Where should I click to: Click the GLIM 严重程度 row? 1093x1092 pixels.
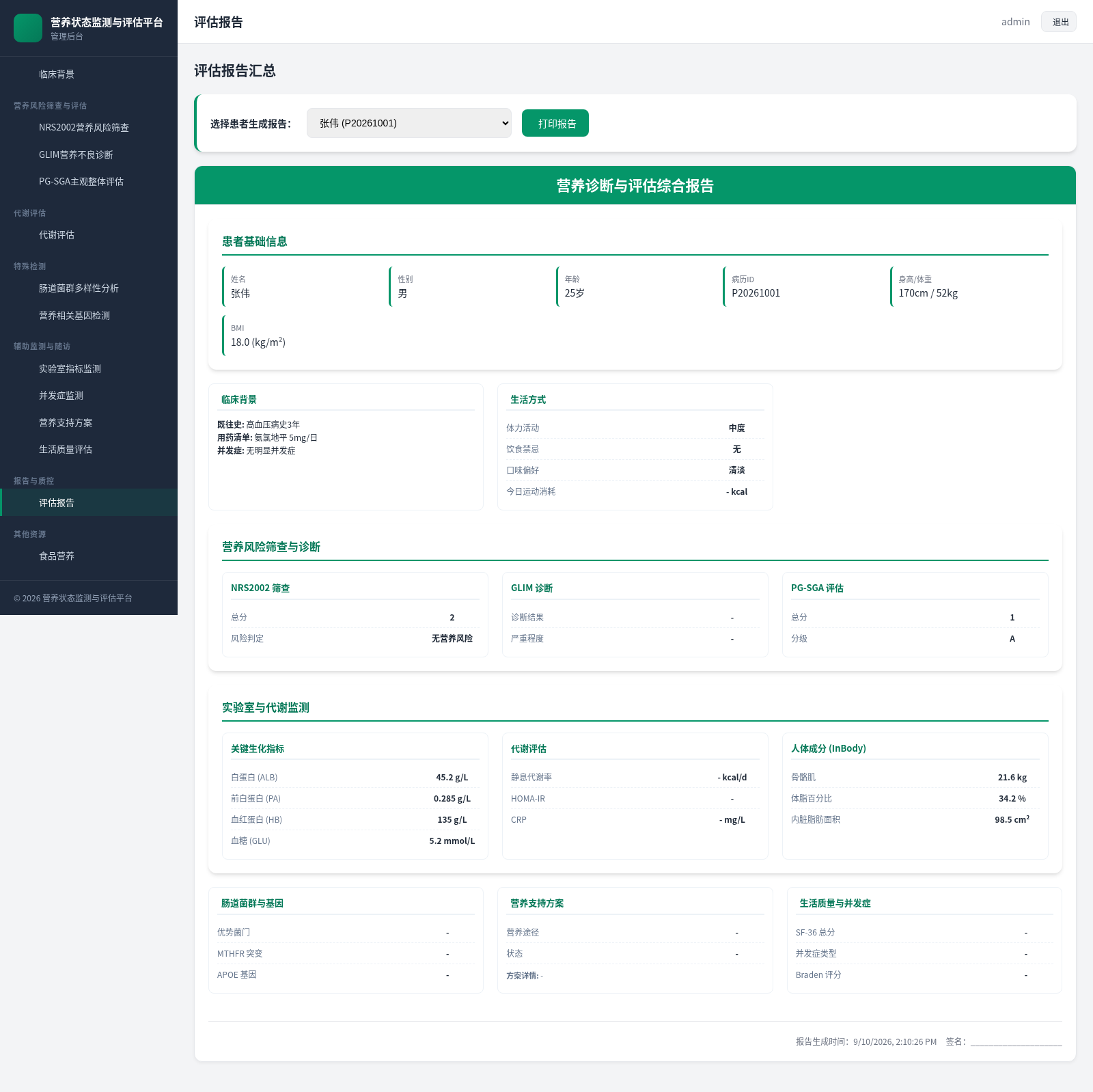[635, 638]
